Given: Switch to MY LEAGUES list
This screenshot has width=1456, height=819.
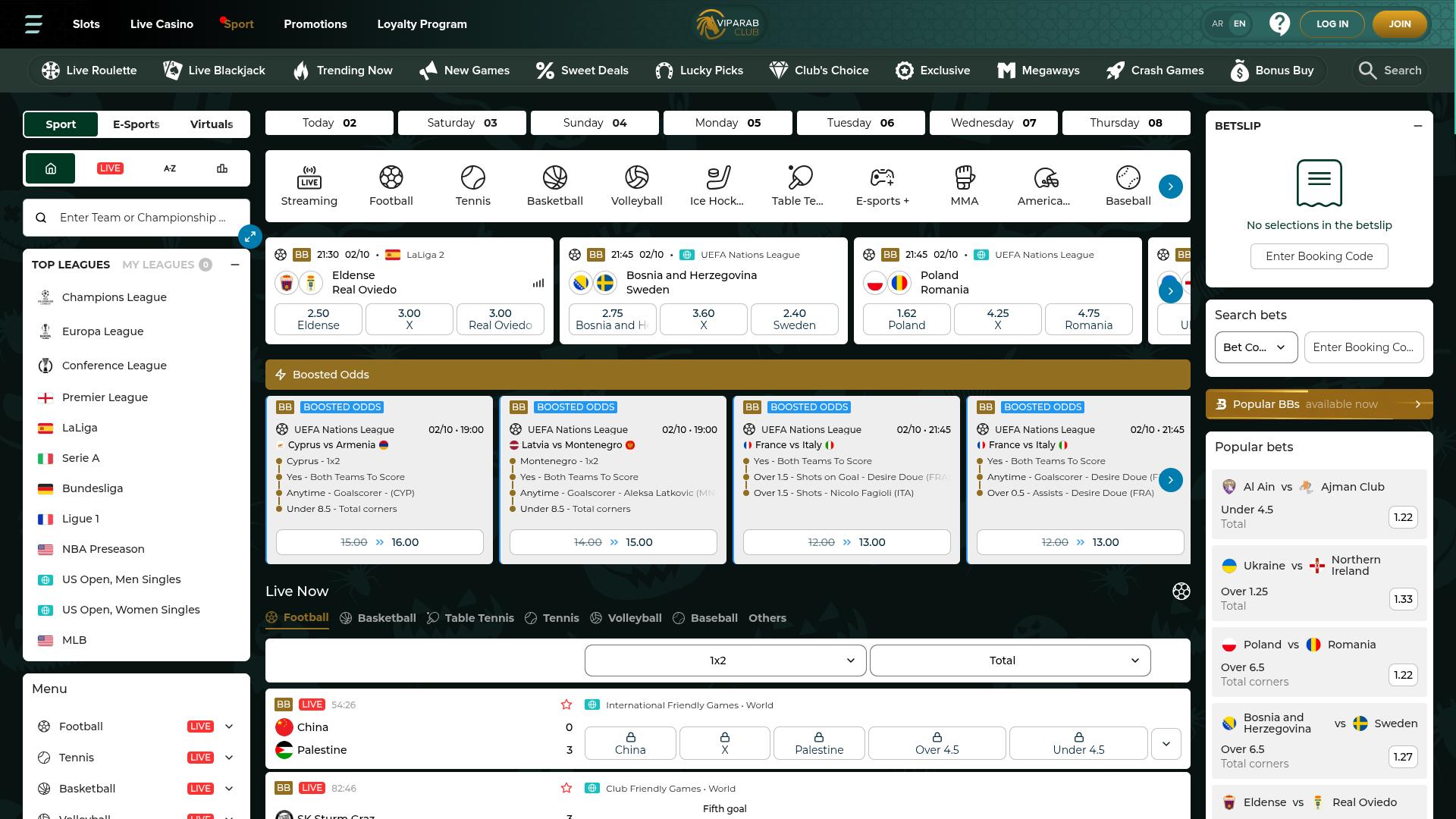Looking at the screenshot, I should point(167,265).
